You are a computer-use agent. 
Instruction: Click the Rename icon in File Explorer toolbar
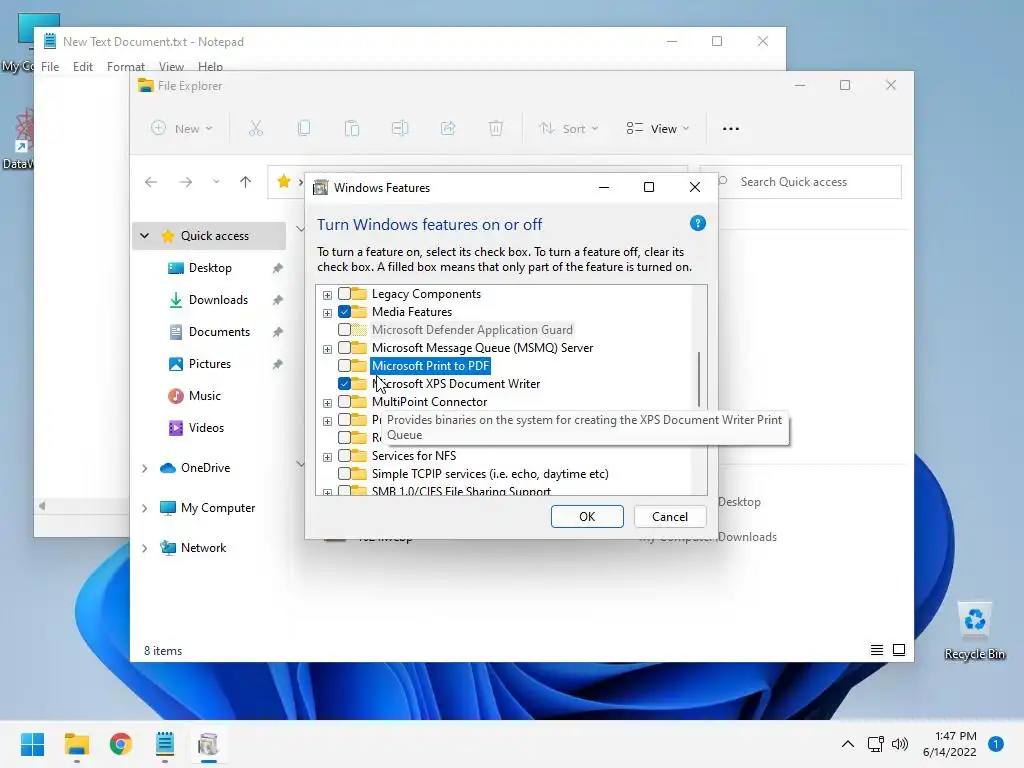[x=400, y=129]
